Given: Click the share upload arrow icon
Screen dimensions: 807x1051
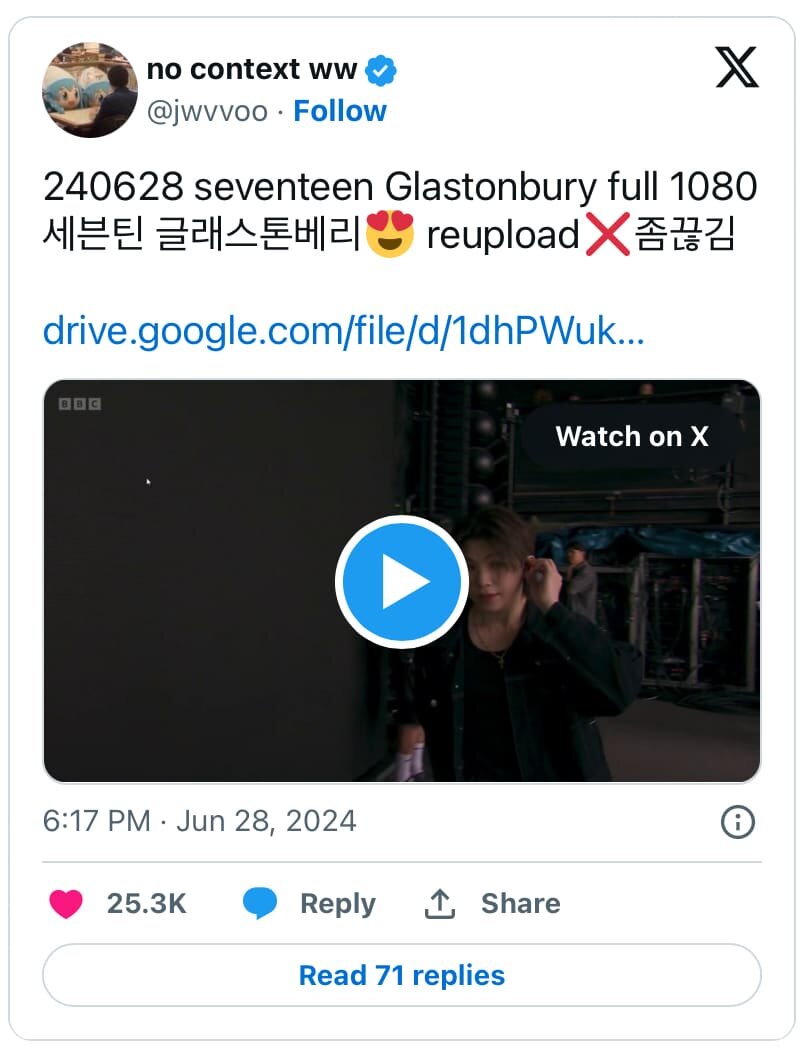Looking at the screenshot, I should point(440,904).
